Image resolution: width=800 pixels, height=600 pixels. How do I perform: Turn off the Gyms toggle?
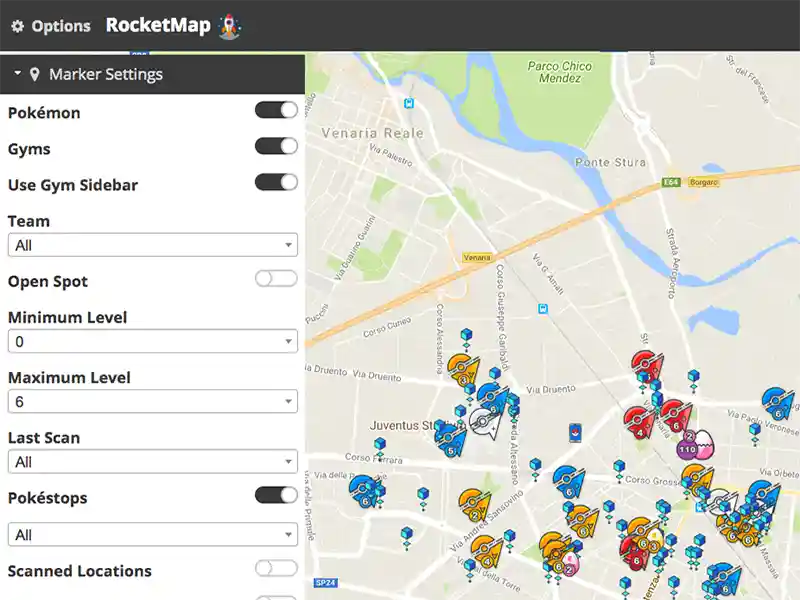click(x=276, y=146)
